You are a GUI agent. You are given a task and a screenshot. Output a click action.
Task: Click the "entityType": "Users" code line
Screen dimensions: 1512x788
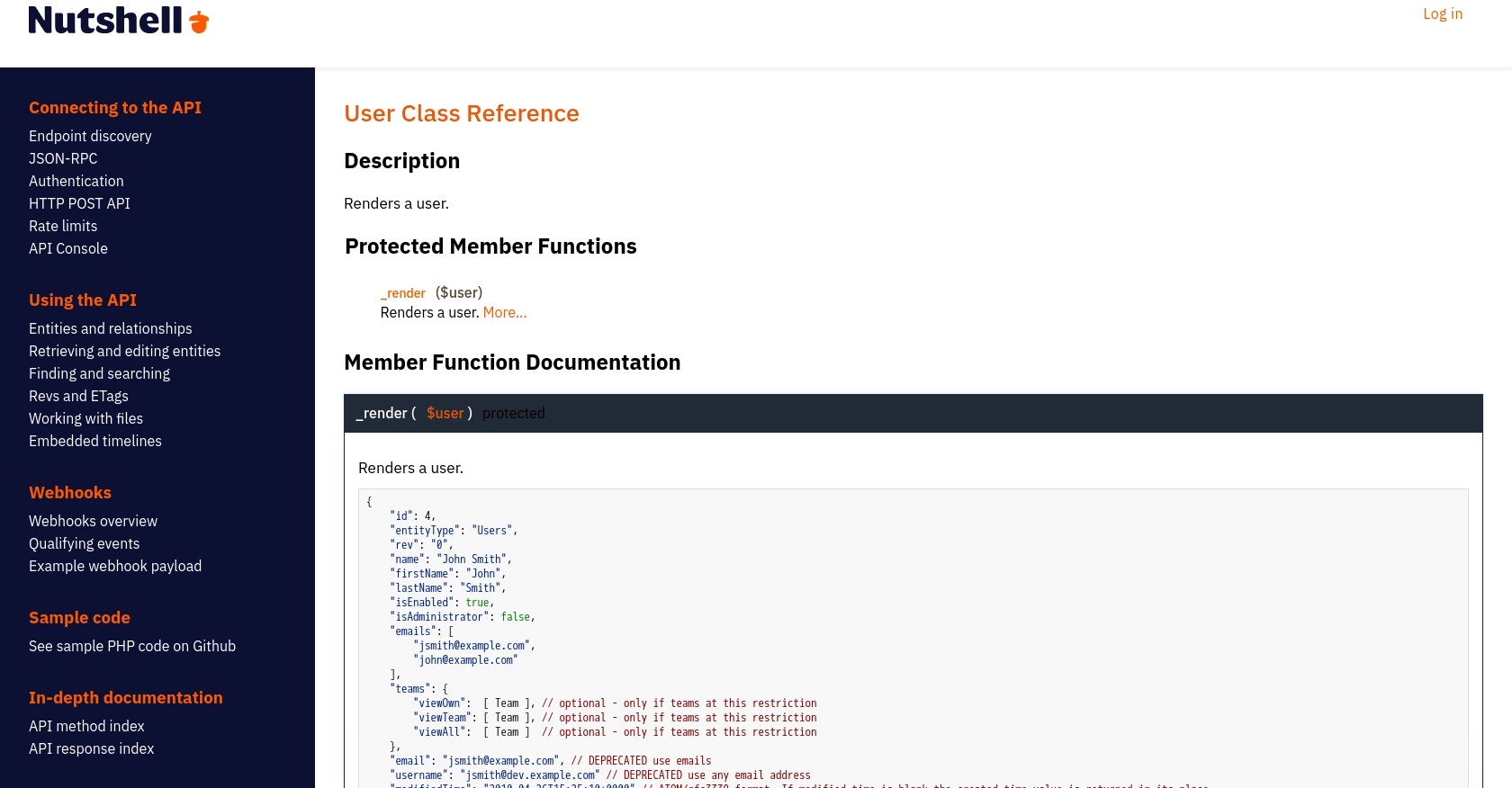454,531
